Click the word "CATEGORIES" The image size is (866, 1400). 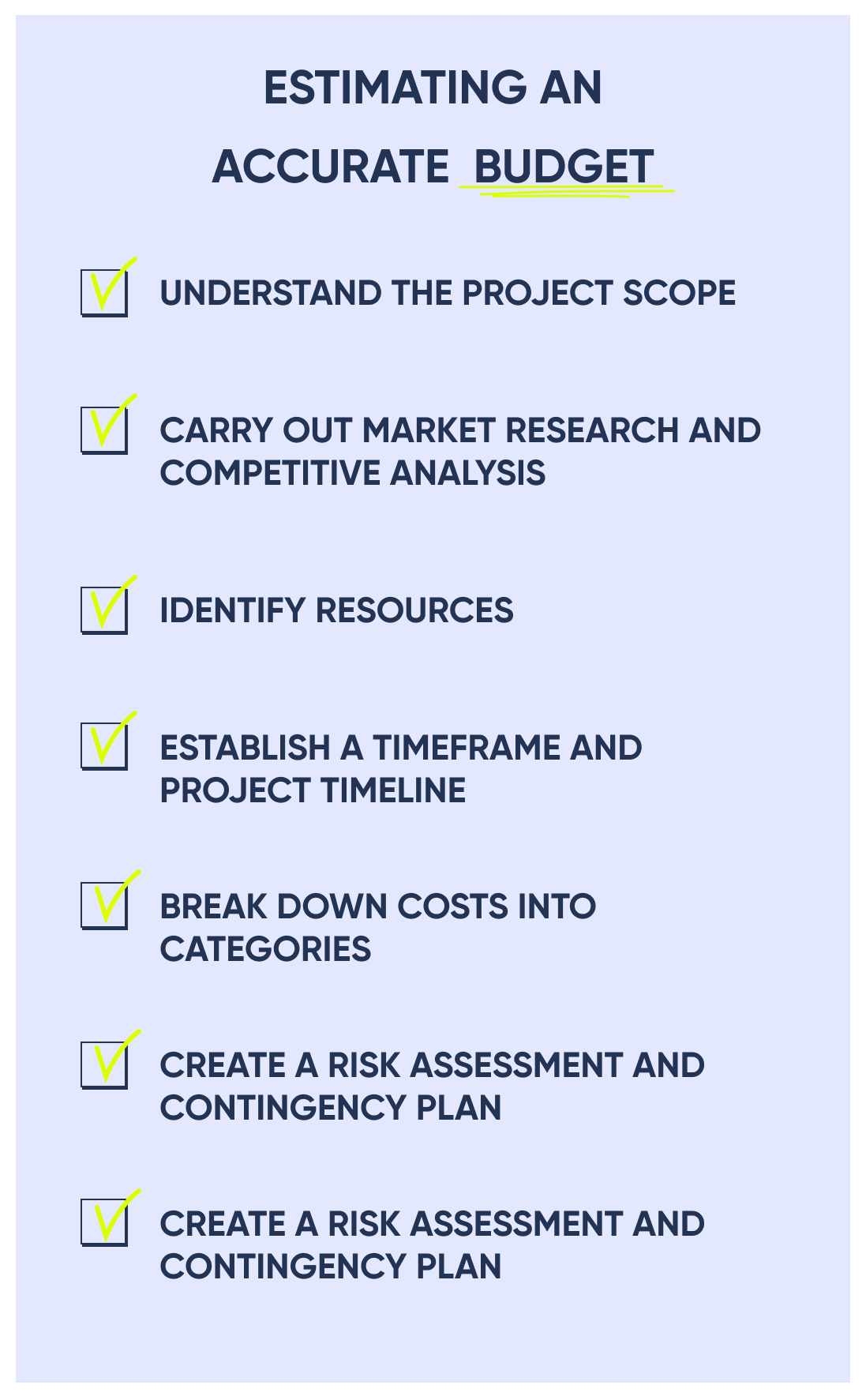pyautogui.click(x=265, y=949)
